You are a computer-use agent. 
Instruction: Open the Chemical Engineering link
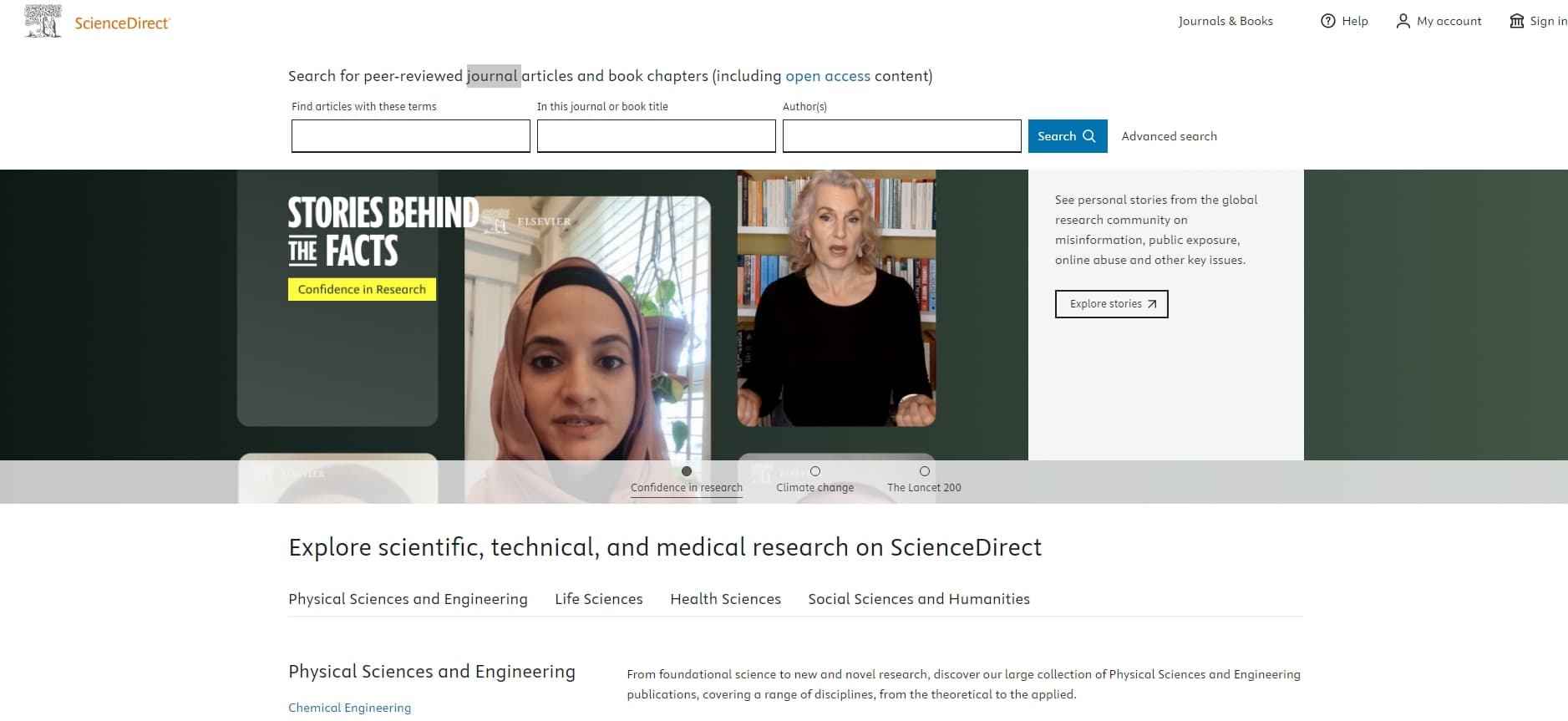click(x=349, y=708)
